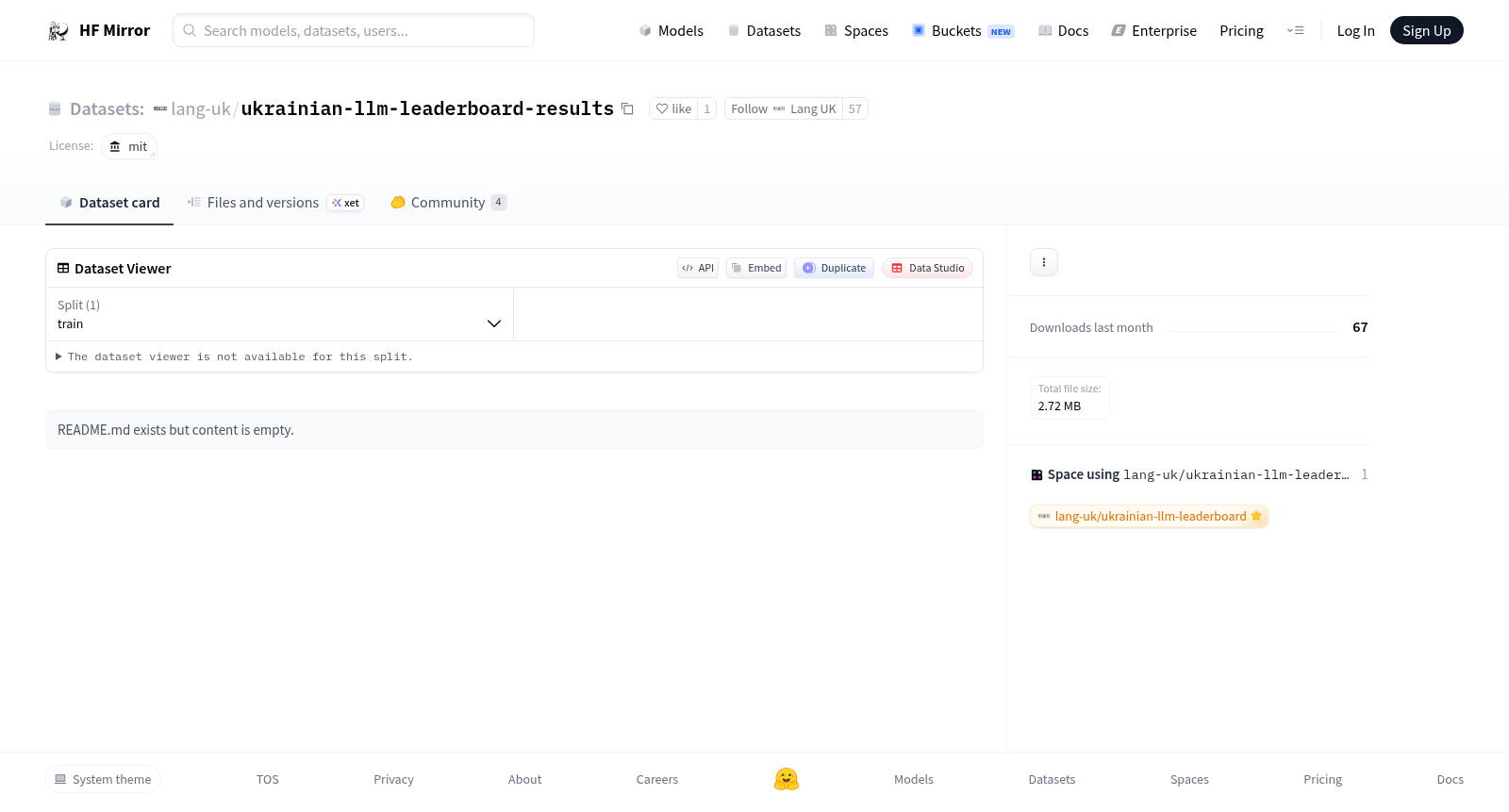The width and height of the screenshot is (1509, 812).
Task: Open the Pricing navigation link
Action: [1241, 31]
